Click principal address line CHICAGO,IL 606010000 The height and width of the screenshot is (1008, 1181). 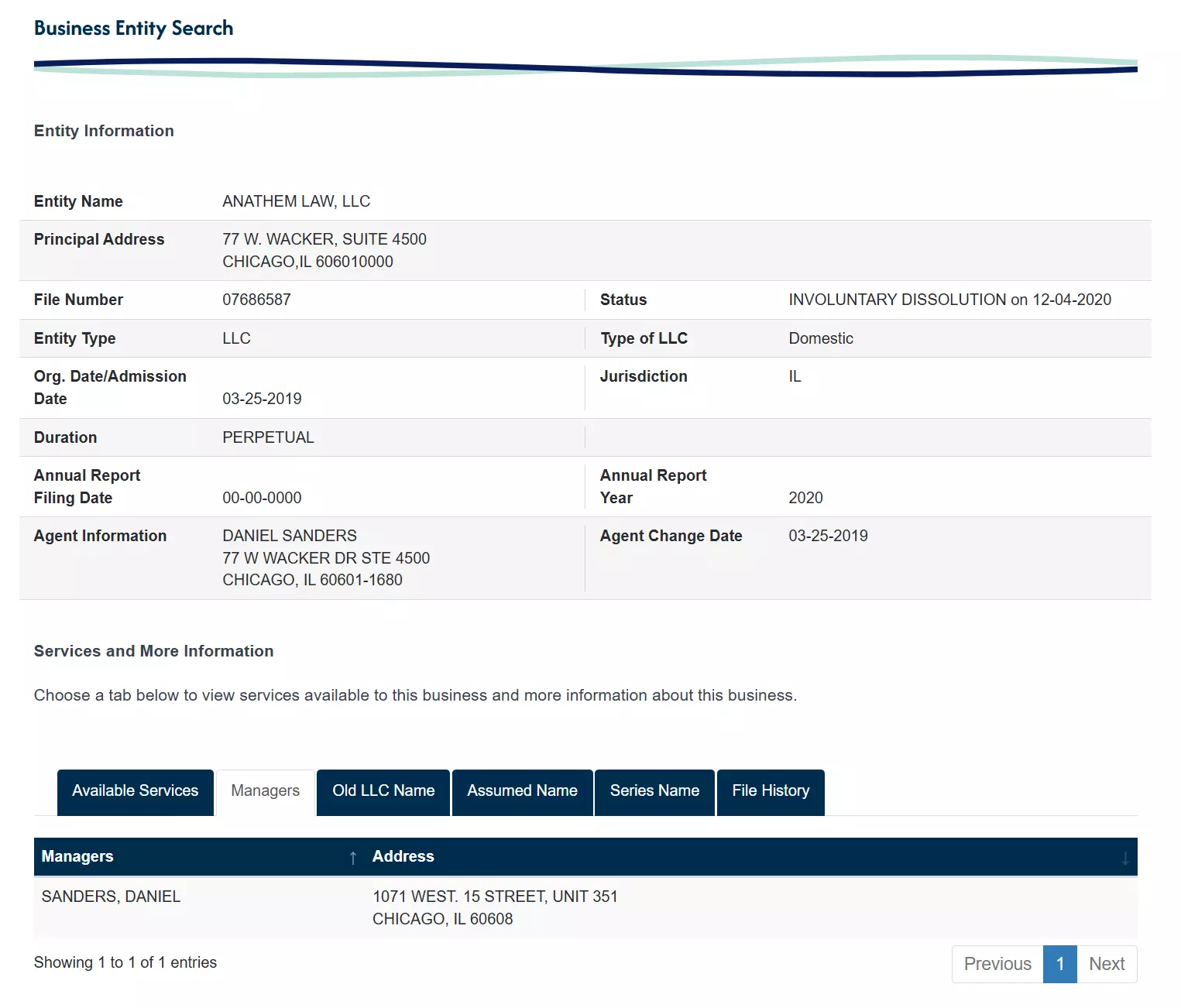(307, 262)
